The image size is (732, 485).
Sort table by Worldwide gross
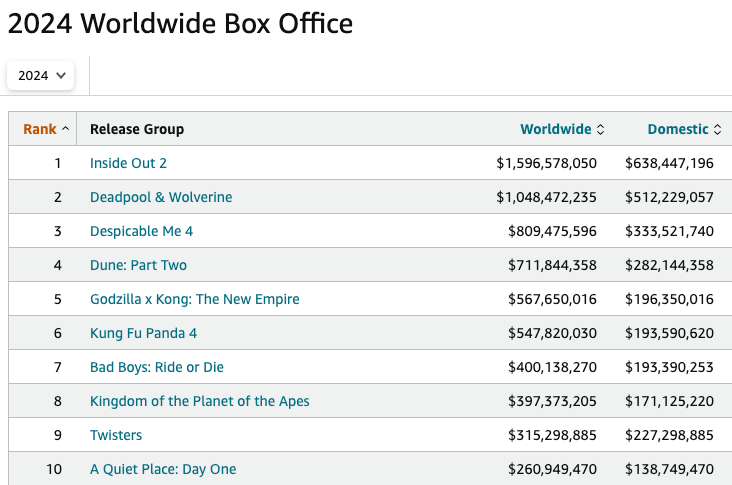click(556, 129)
